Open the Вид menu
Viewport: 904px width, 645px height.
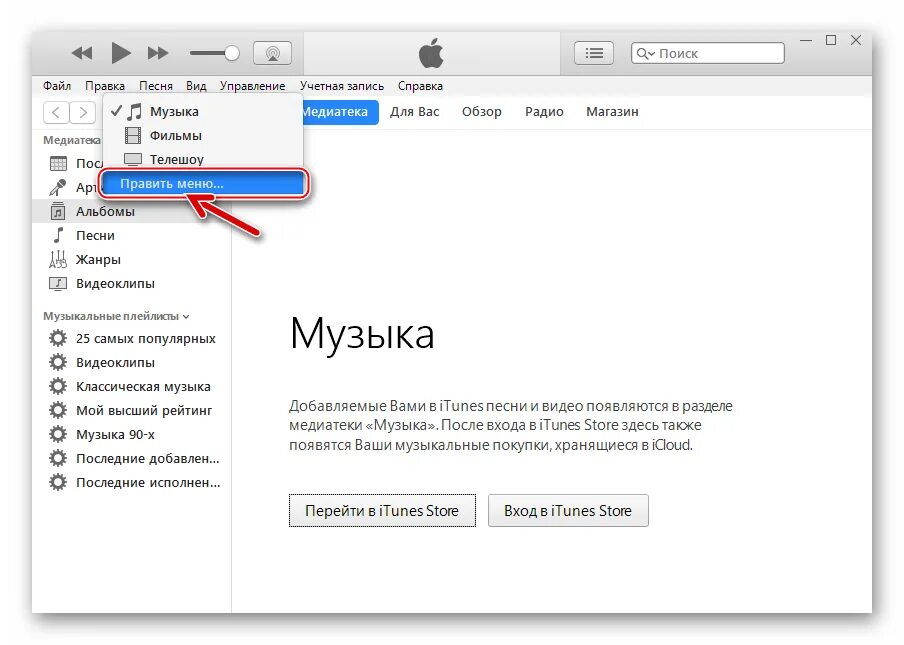(x=196, y=86)
